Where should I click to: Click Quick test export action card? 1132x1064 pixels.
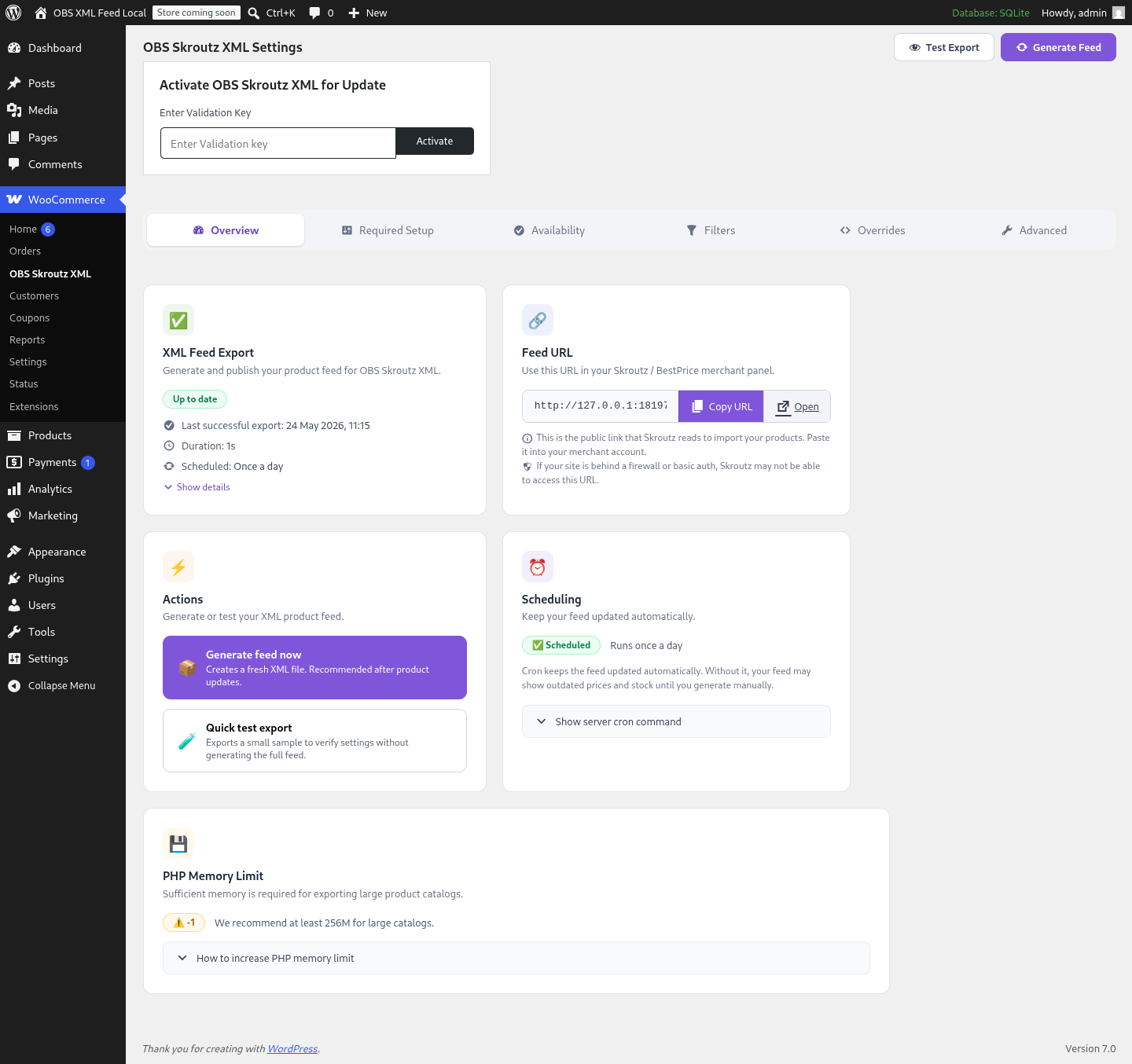point(314,740)
